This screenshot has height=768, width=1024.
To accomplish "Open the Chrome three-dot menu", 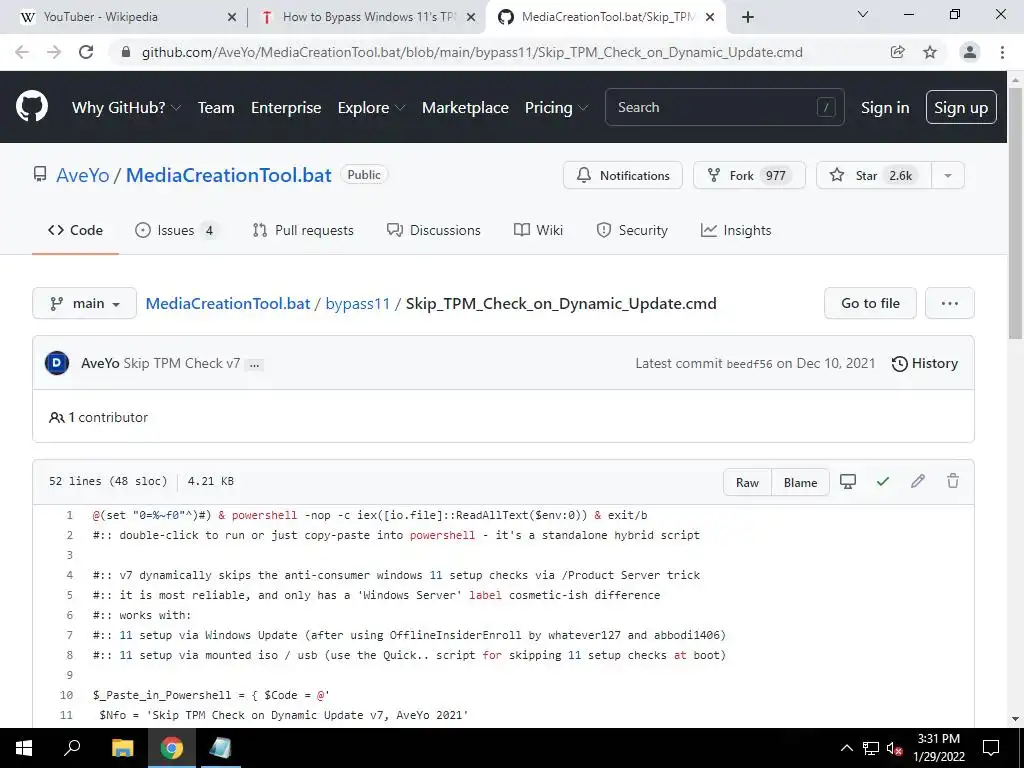I will 1002,52.
